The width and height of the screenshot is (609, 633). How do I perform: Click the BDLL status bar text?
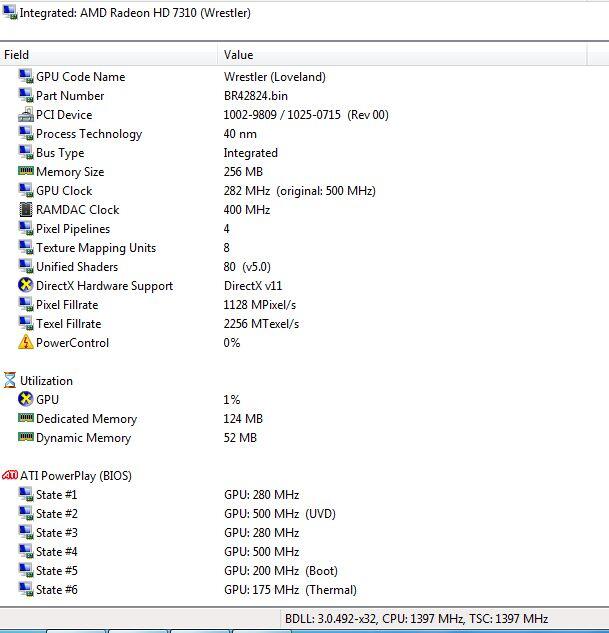tap(416, 618)
